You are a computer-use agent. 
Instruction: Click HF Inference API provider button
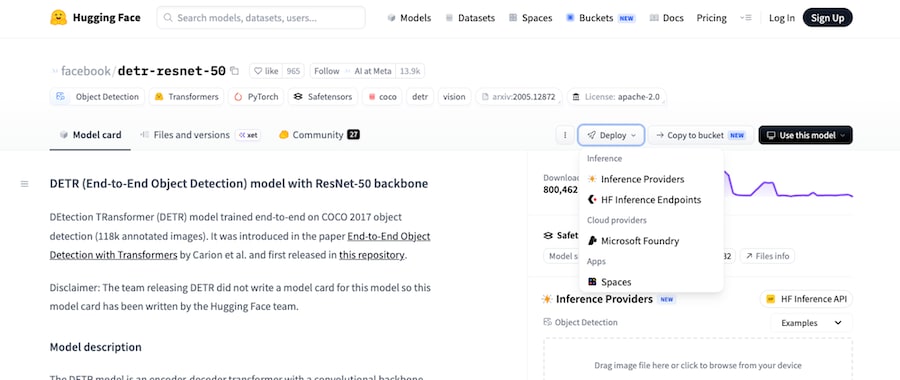[806, 299]
